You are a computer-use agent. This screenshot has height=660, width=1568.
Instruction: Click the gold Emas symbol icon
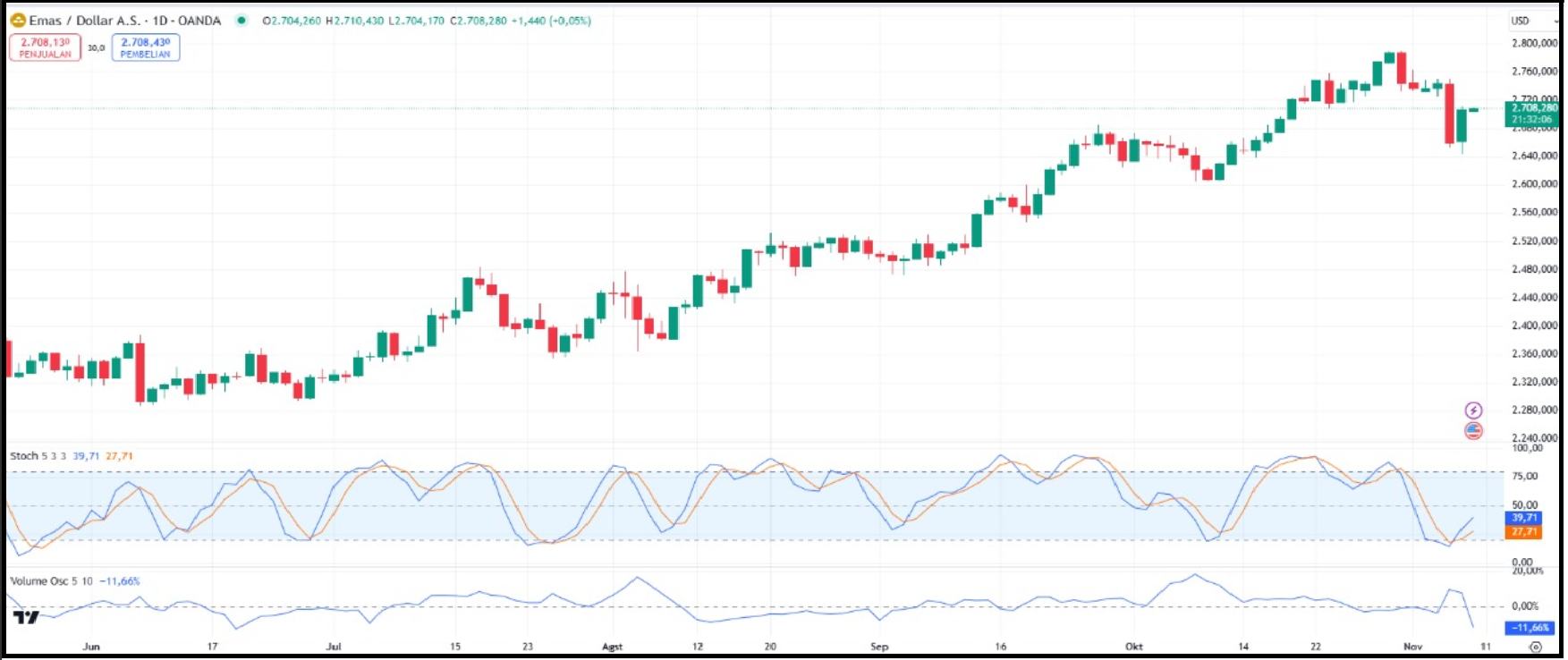click(x=18, y=21)
